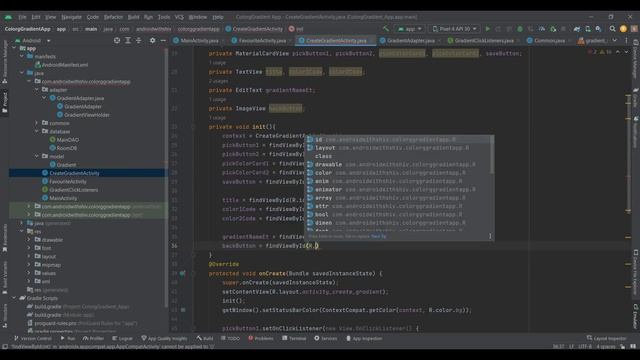Open the Device Manager phone icon in toolbar
640x360 pixels.
point(588,29)
